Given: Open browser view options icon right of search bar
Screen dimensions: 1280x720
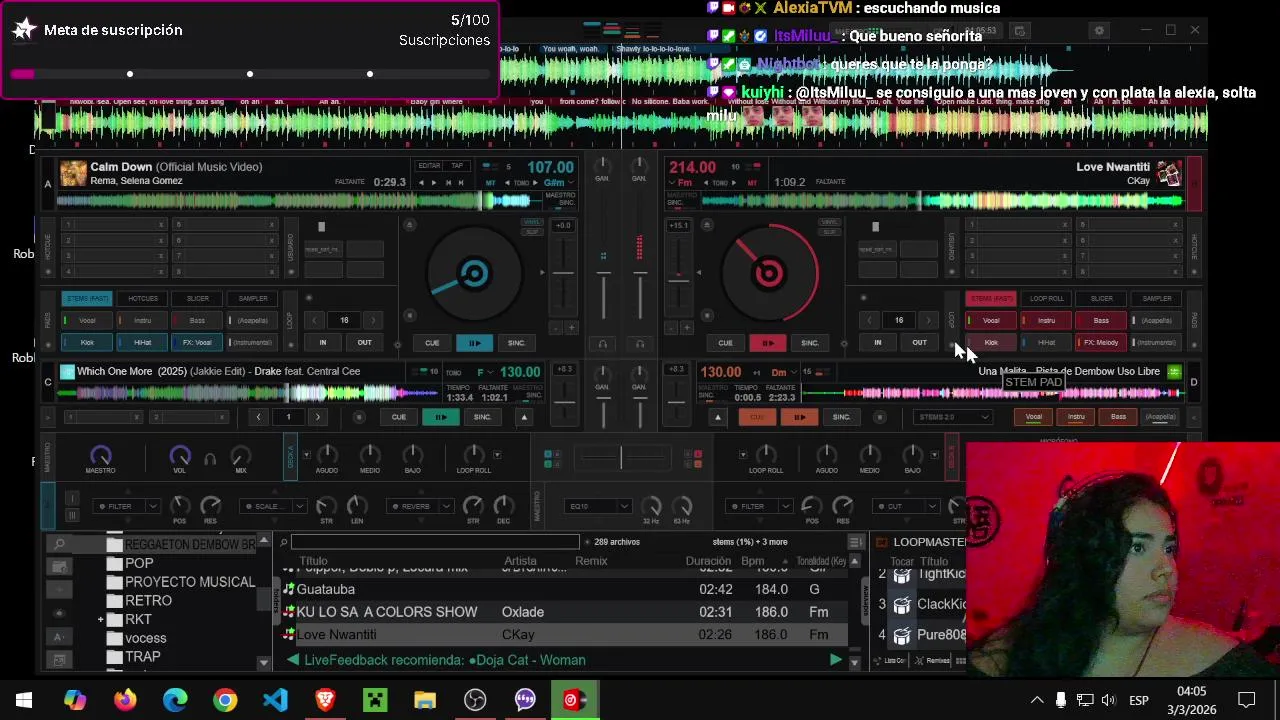Looking at the screenshot, I should tap(855, 542).
